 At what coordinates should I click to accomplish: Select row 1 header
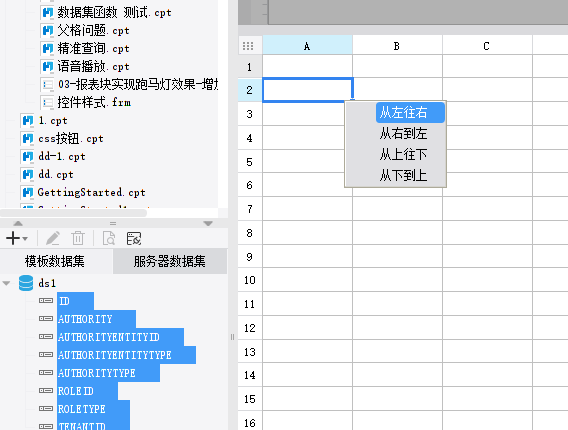click(x=250, y=67)
